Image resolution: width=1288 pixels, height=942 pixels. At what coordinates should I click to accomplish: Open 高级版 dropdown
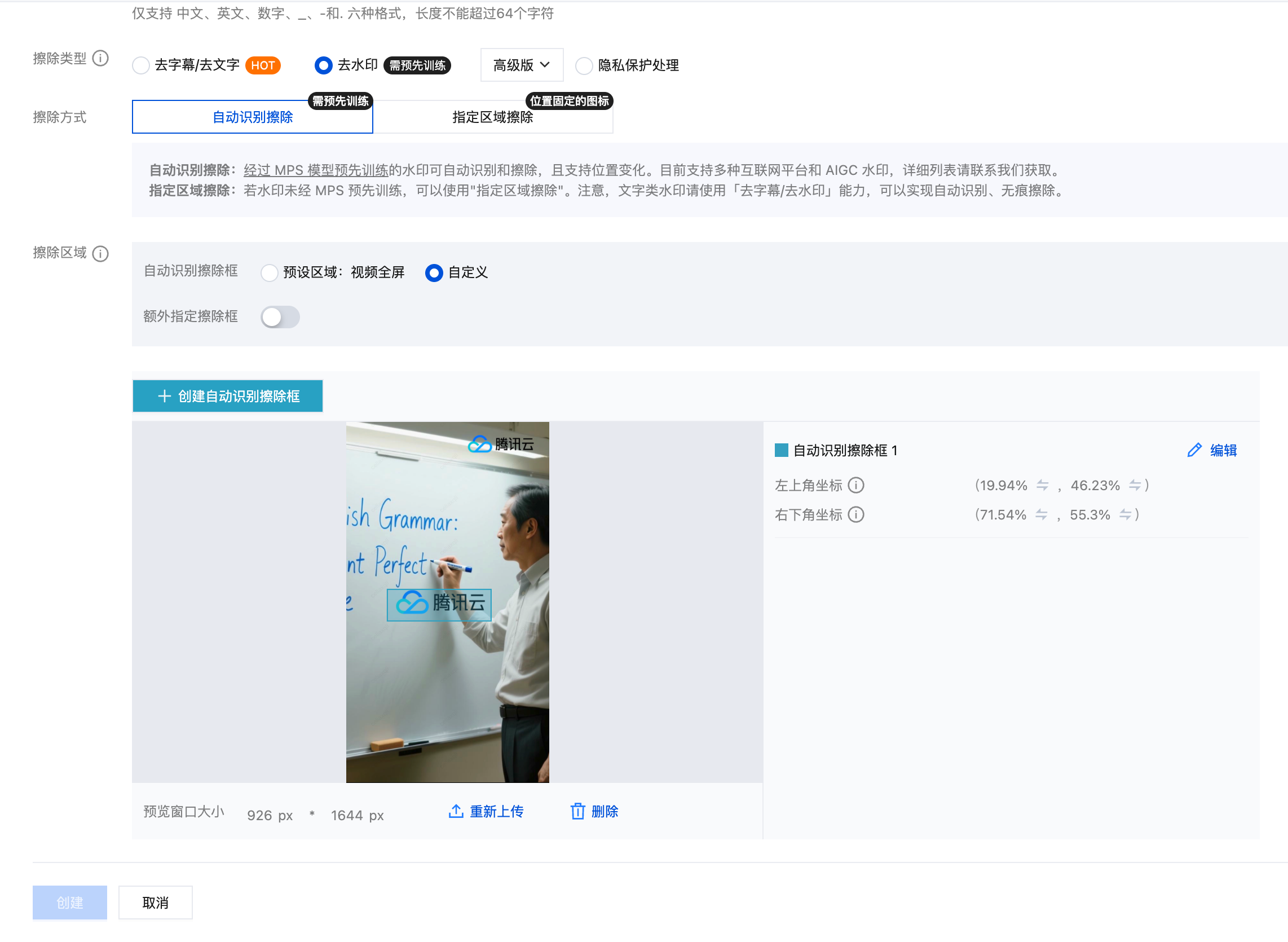click(522, 65)
